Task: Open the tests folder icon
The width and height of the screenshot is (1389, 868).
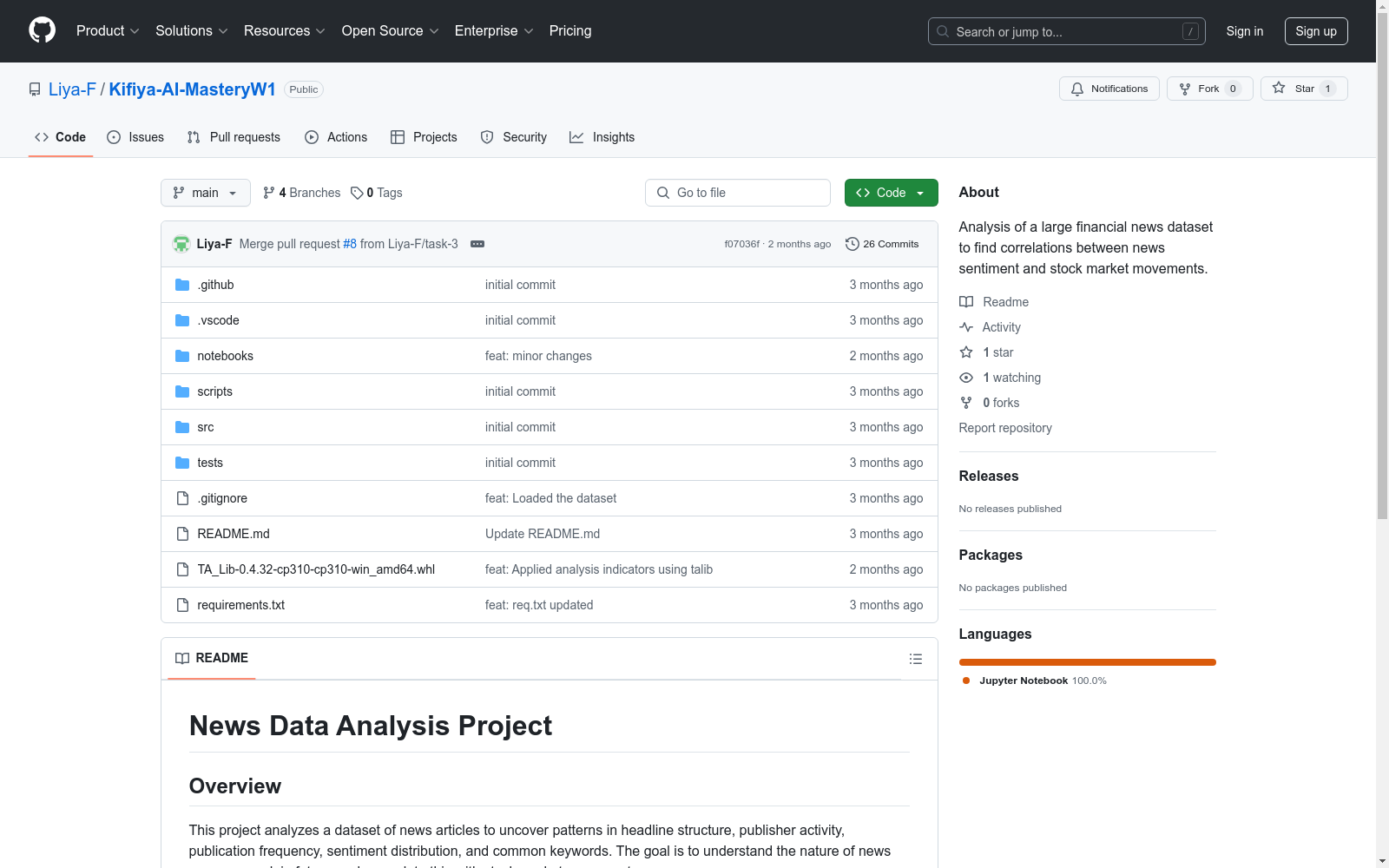Action: tap(182, 463)
